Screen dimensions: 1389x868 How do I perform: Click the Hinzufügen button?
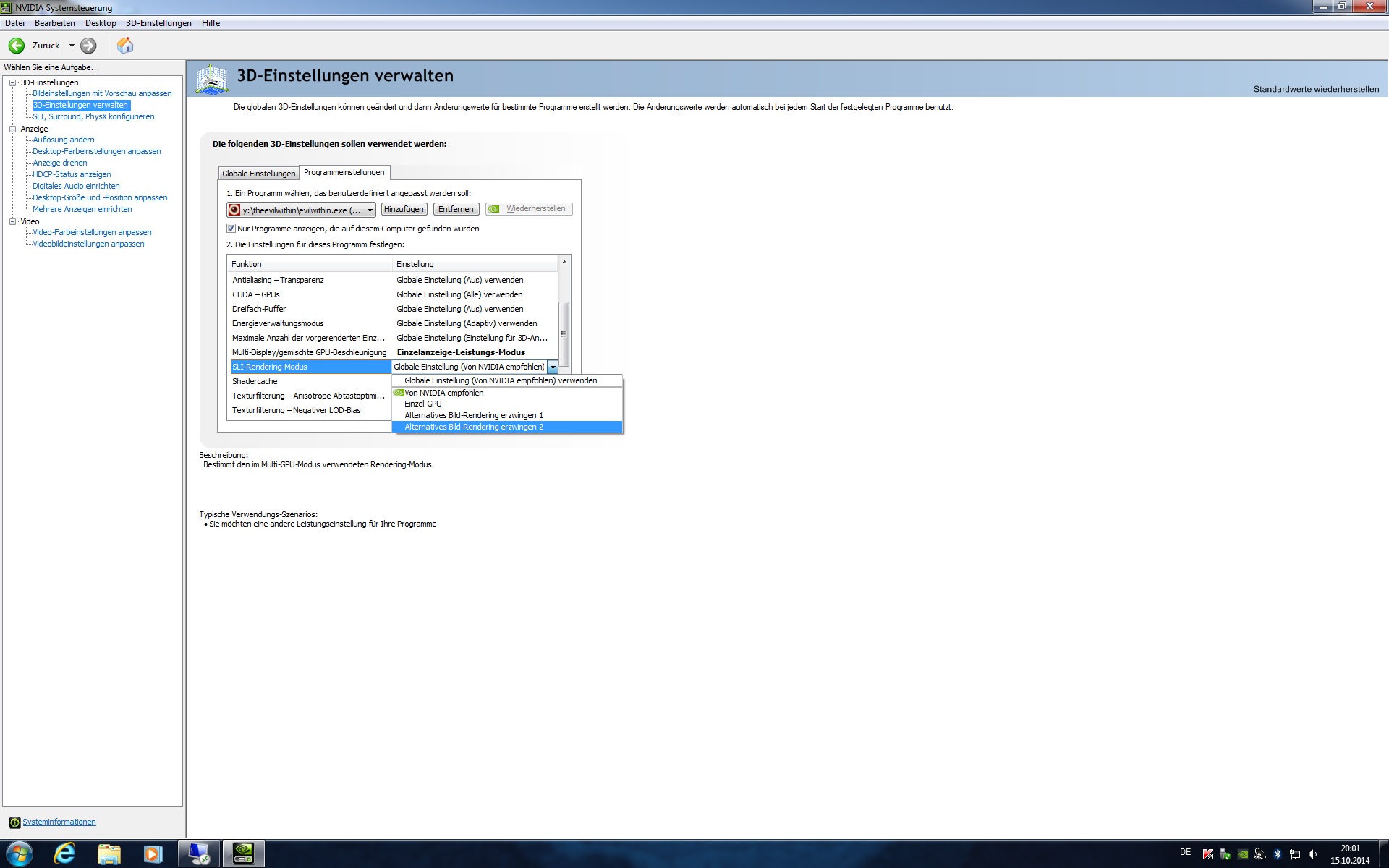pyautogui.click(x=404, y=209)
